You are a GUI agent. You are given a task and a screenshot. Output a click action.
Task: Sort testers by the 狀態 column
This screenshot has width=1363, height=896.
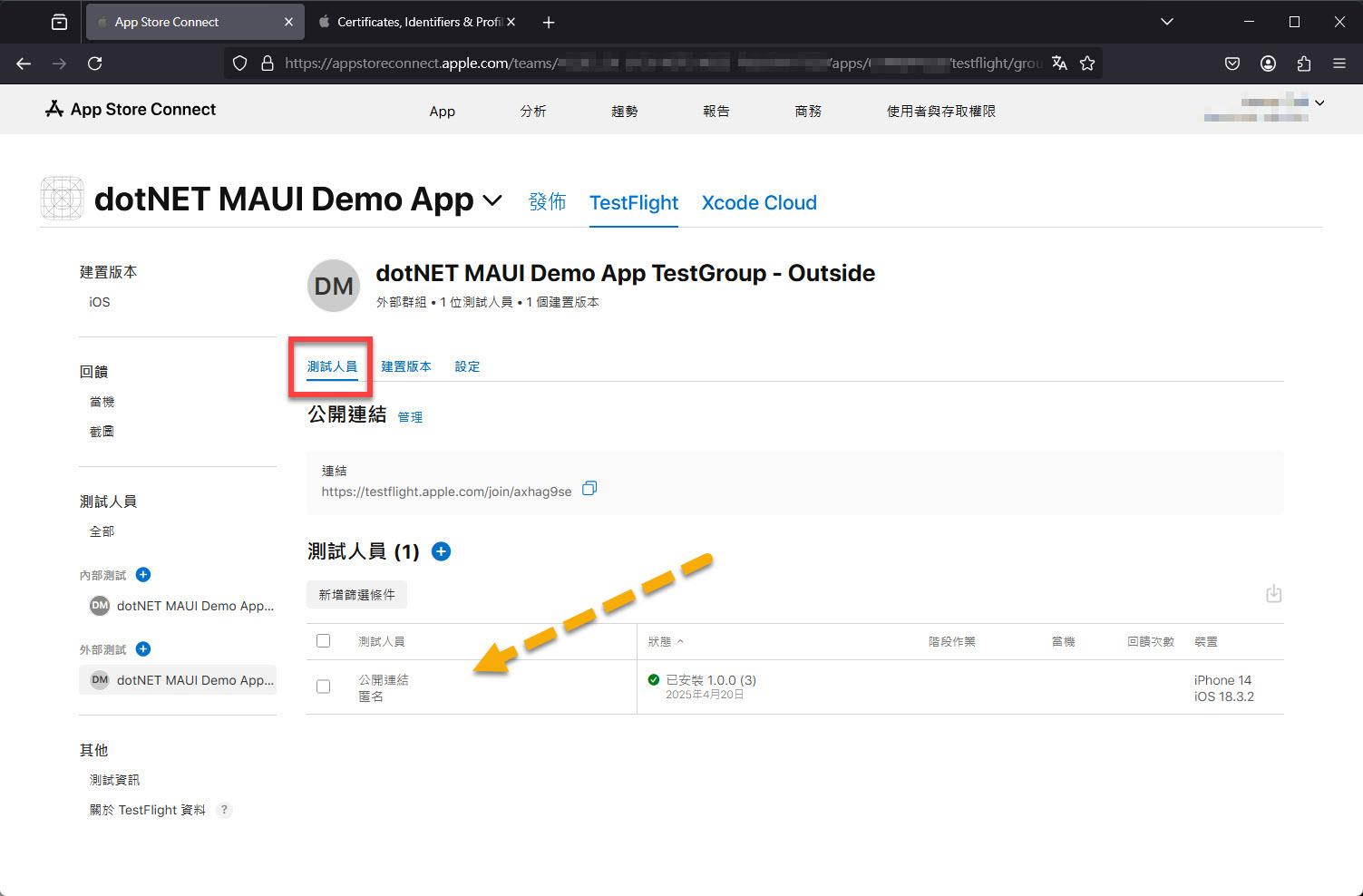click(666, 641)
